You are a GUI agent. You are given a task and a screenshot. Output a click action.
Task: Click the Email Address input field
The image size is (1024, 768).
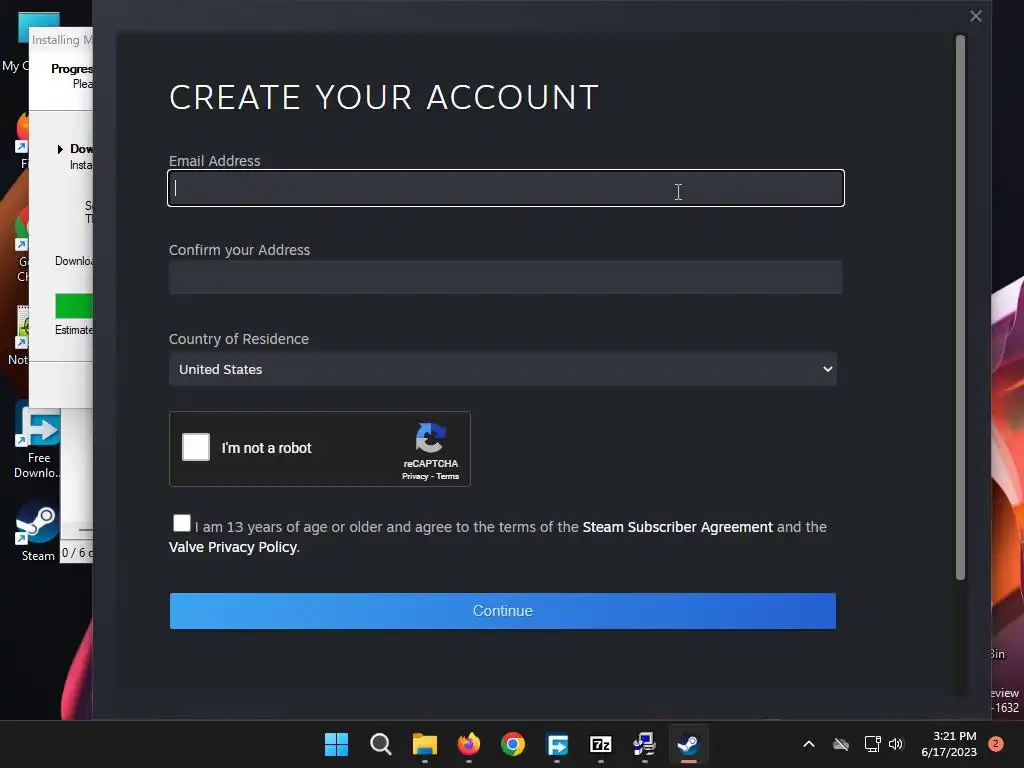[x=505, y=188]
